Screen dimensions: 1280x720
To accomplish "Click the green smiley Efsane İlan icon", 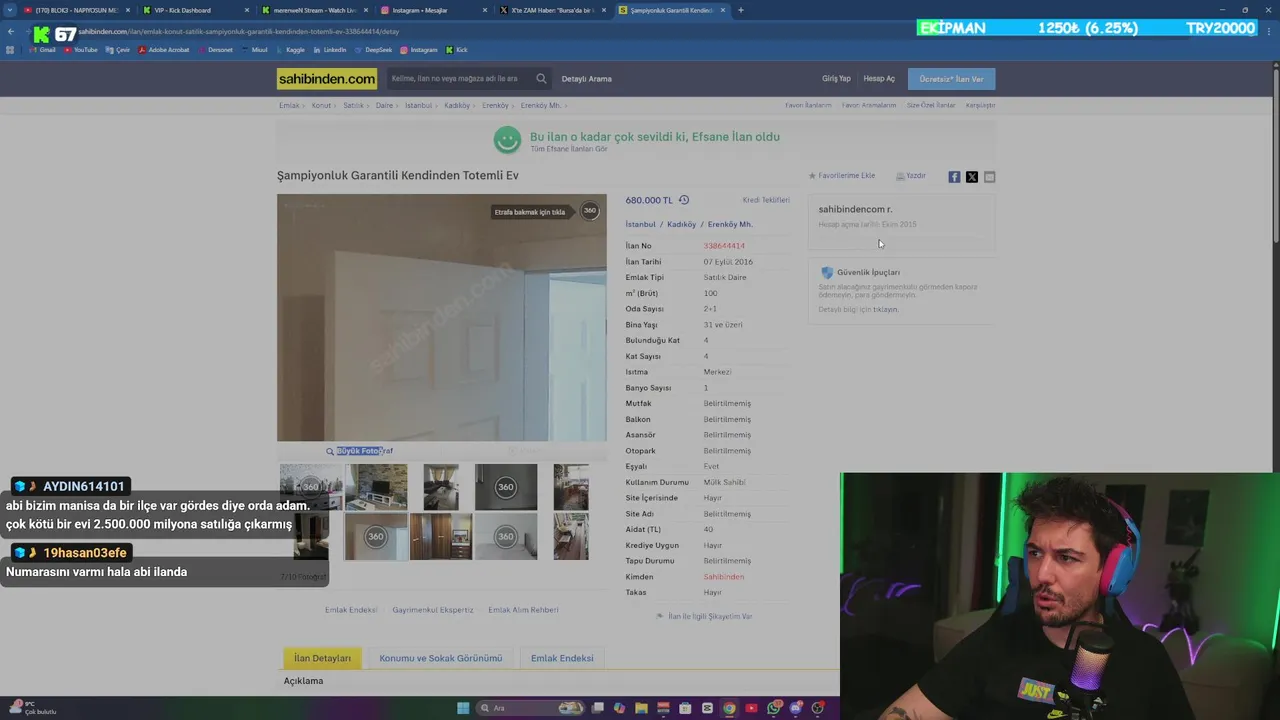I will tap(508, 140).
